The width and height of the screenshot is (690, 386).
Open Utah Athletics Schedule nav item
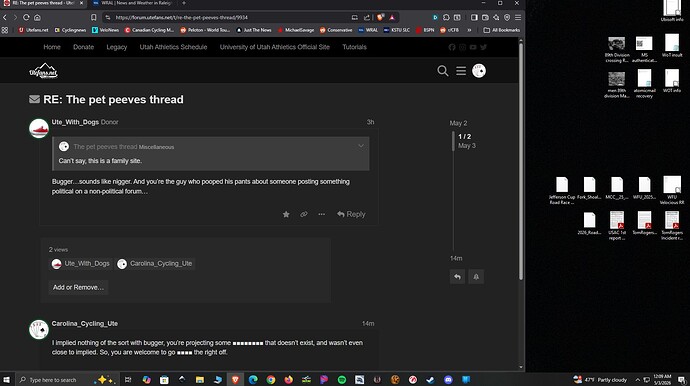(x=173, y=47)
